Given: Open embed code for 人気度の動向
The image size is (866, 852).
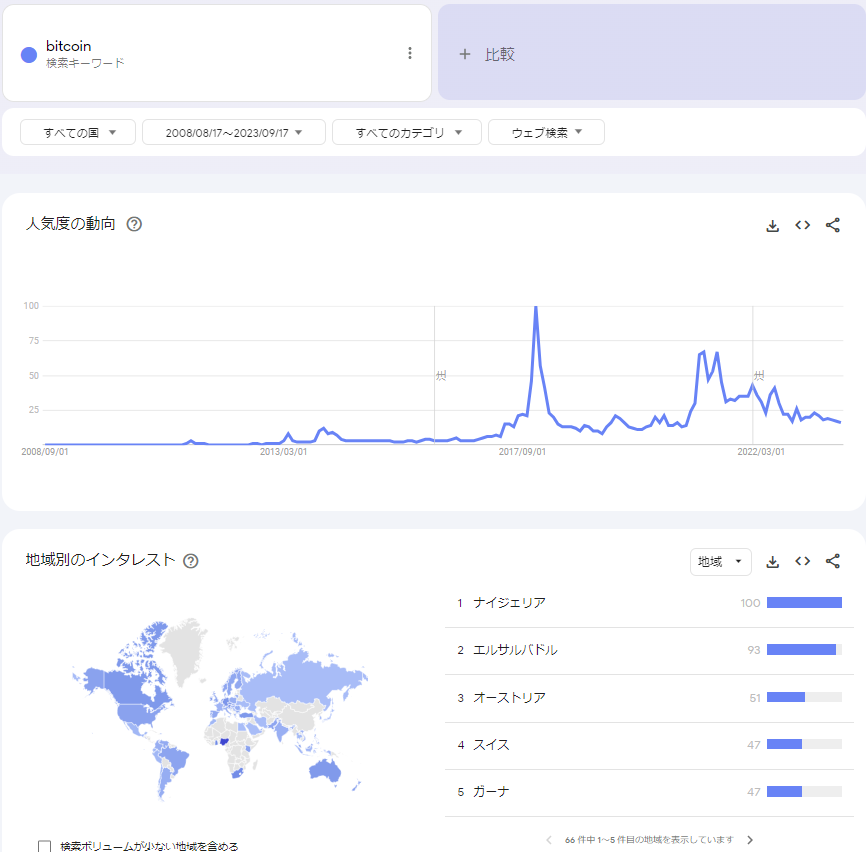Looking at the screenshot, I should click(x=802, y=225).
